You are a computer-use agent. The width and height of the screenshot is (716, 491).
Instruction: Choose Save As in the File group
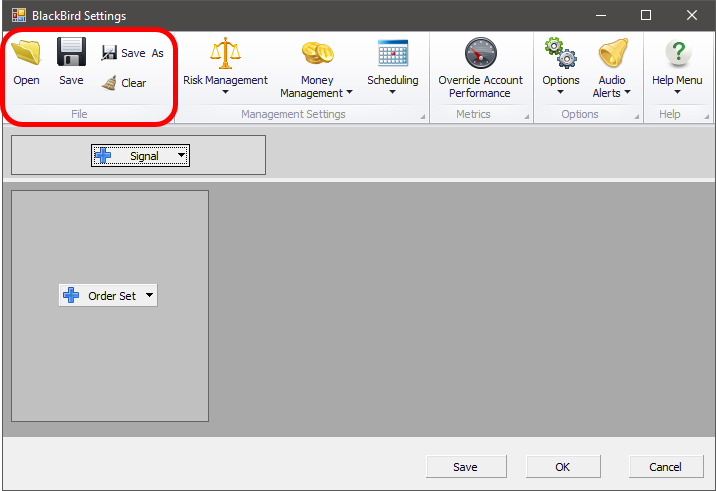click(x=132, y=53)
